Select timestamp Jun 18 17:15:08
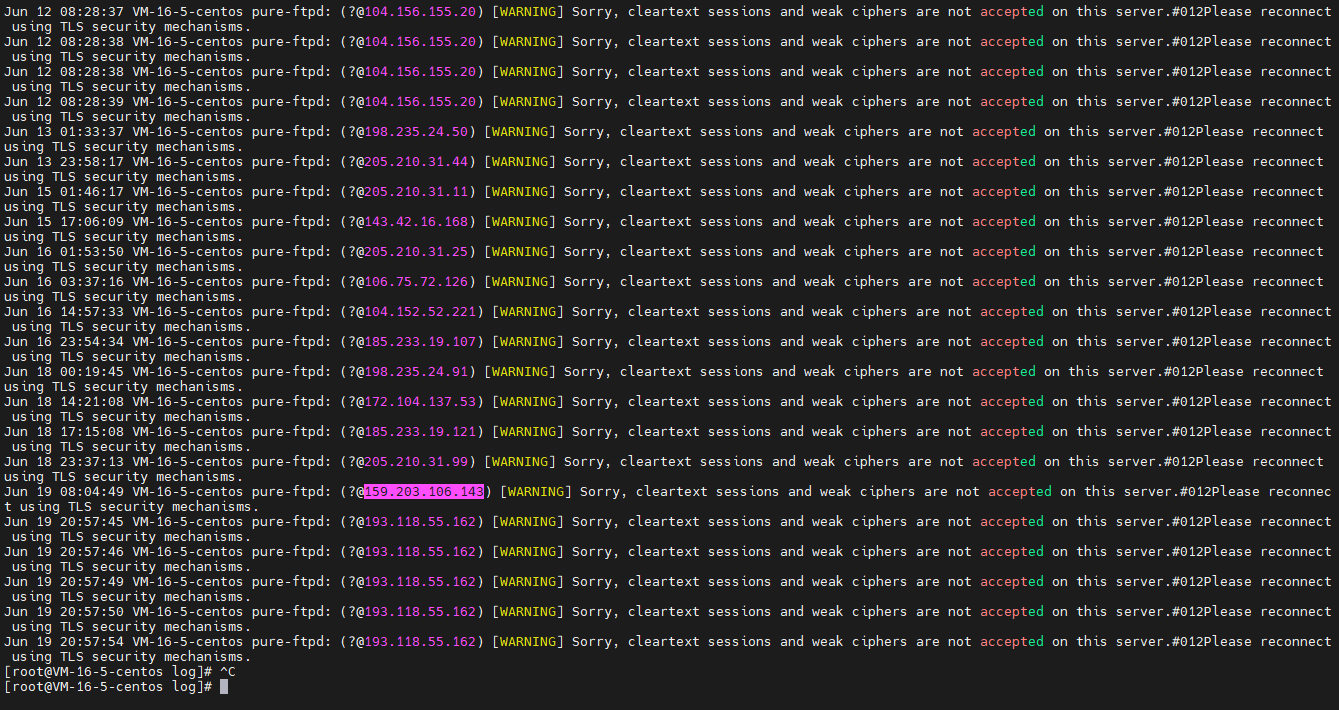This screenshot has width=1339, height=710. coord(64,432)
